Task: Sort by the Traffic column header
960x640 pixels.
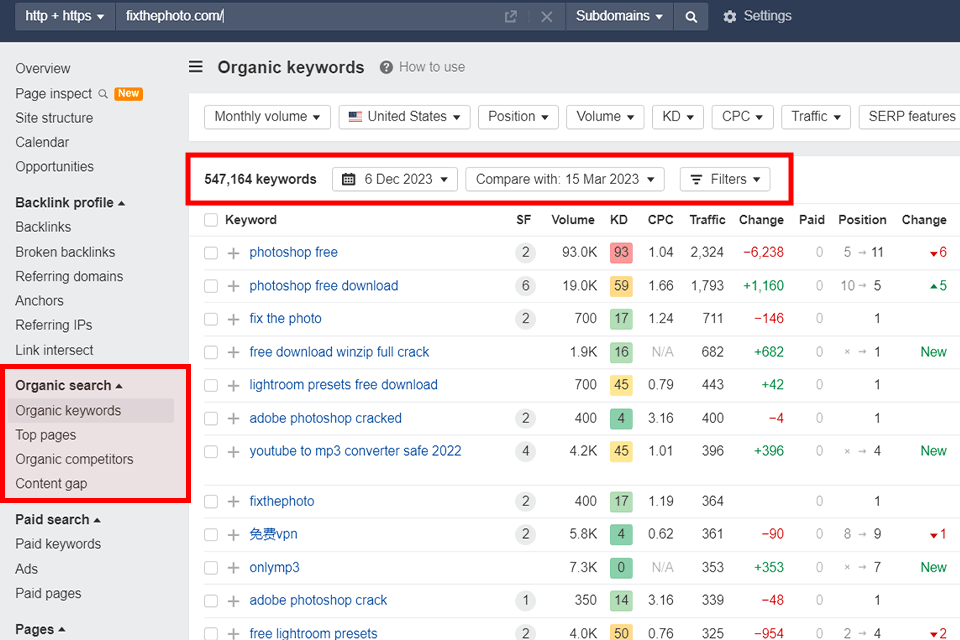Action: [x=707, y=220]
